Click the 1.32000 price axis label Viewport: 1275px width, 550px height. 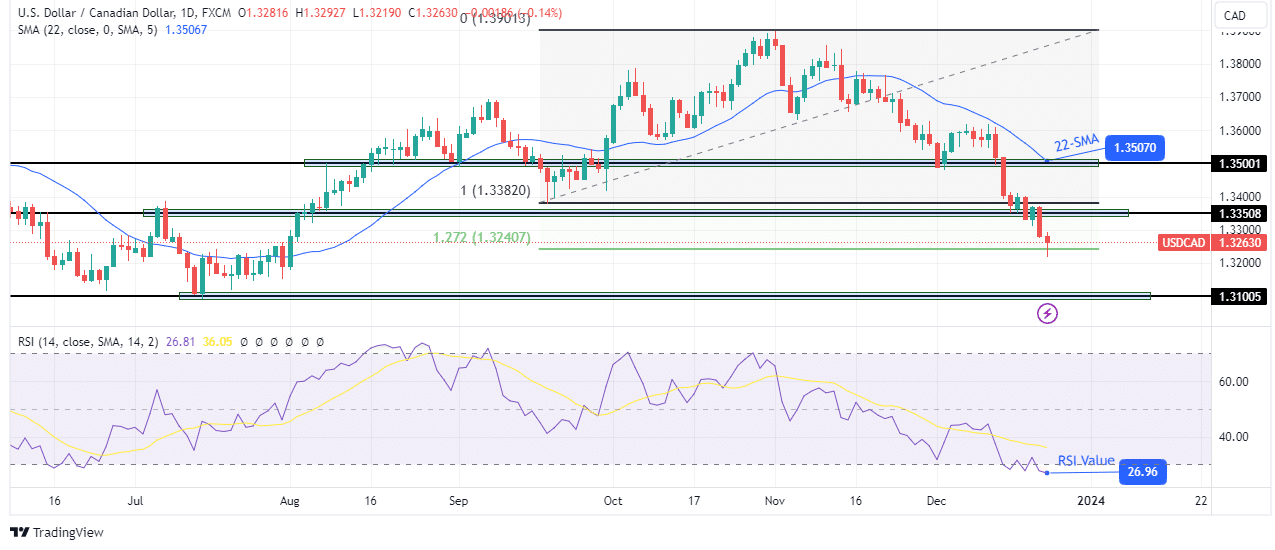pyautogui.click(x=1238, y=262)
